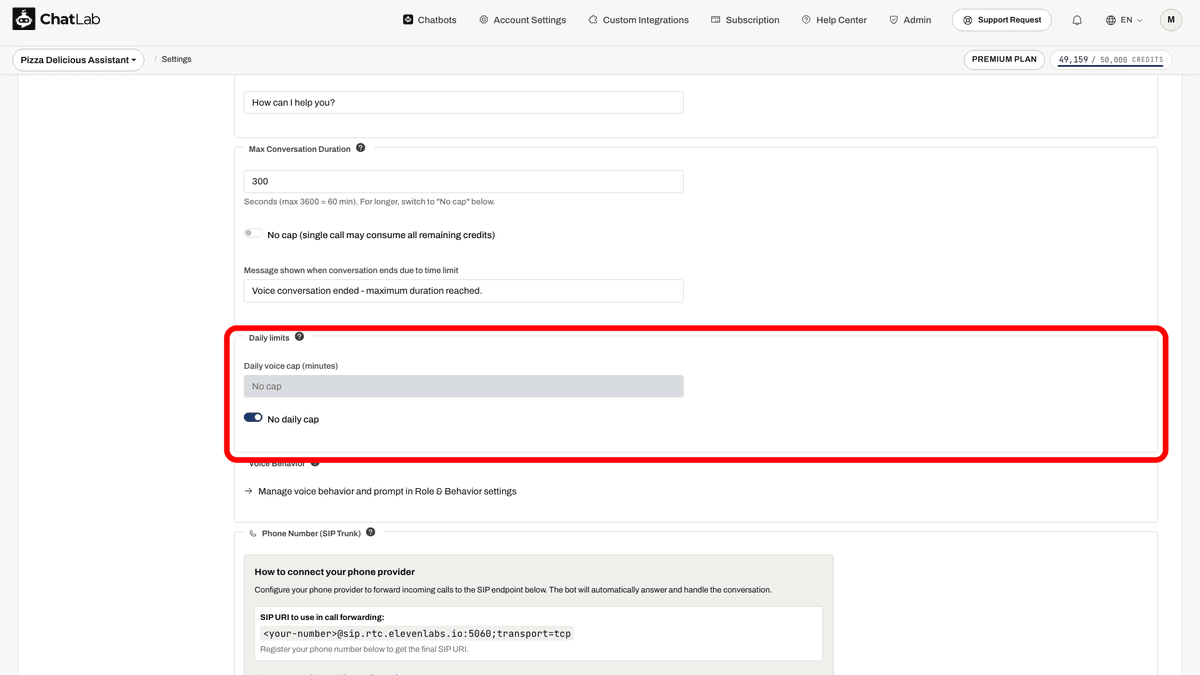Click the max duration field showing 300

click(464, 181)
